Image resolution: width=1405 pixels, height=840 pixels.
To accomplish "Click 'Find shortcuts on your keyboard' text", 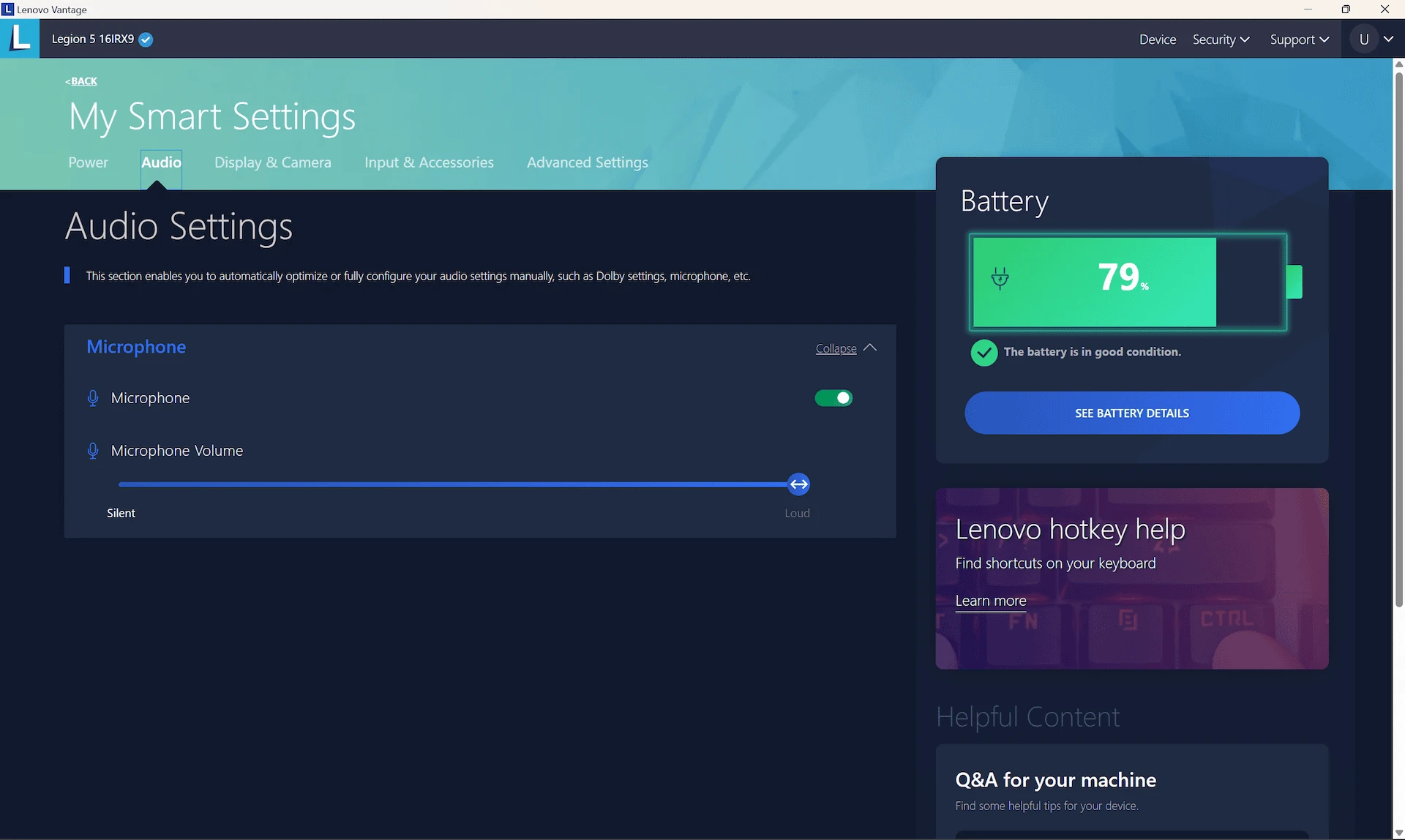I will click(1055, 563).
